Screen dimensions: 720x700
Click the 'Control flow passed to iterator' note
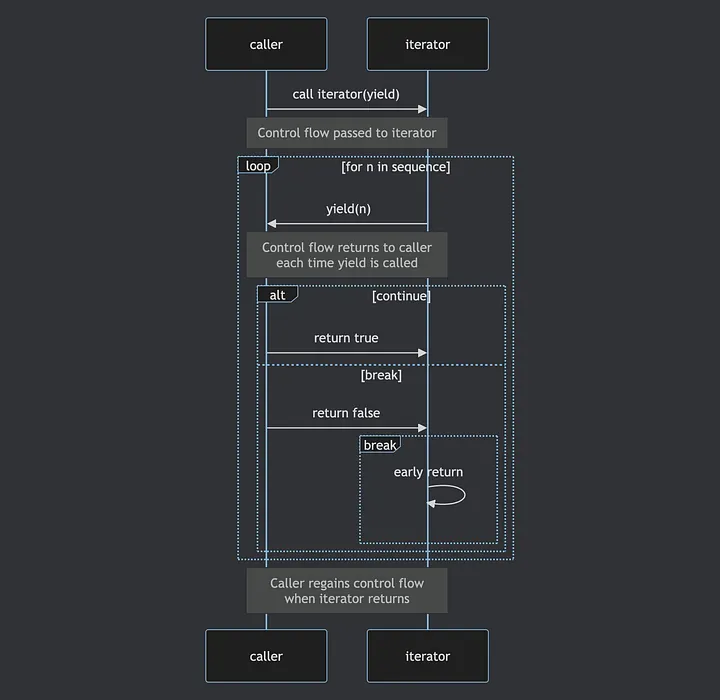(x=347, y=133)
